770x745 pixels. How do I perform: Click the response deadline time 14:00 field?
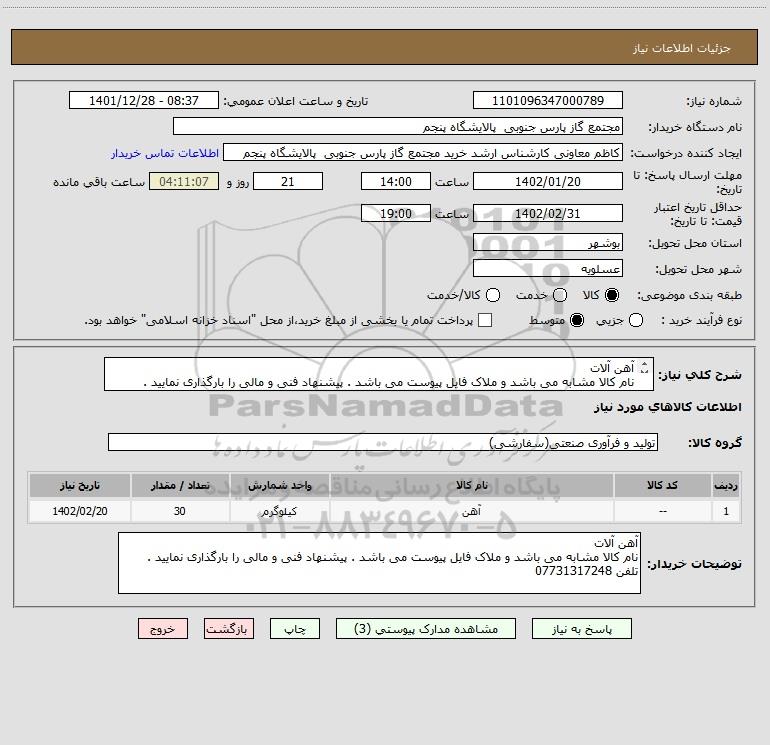(396, 181)
